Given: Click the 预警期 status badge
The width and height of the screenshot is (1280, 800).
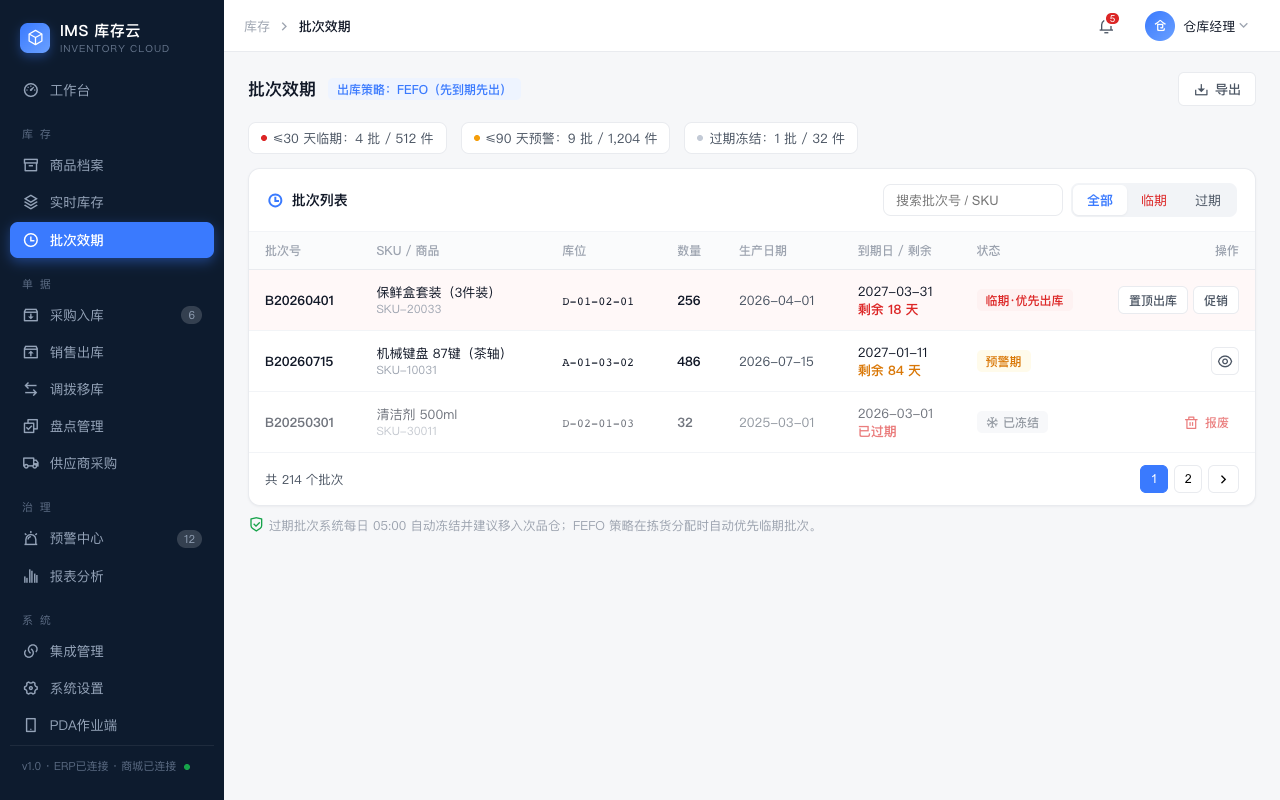Looking at the screenshot, I should [1003, 361].
